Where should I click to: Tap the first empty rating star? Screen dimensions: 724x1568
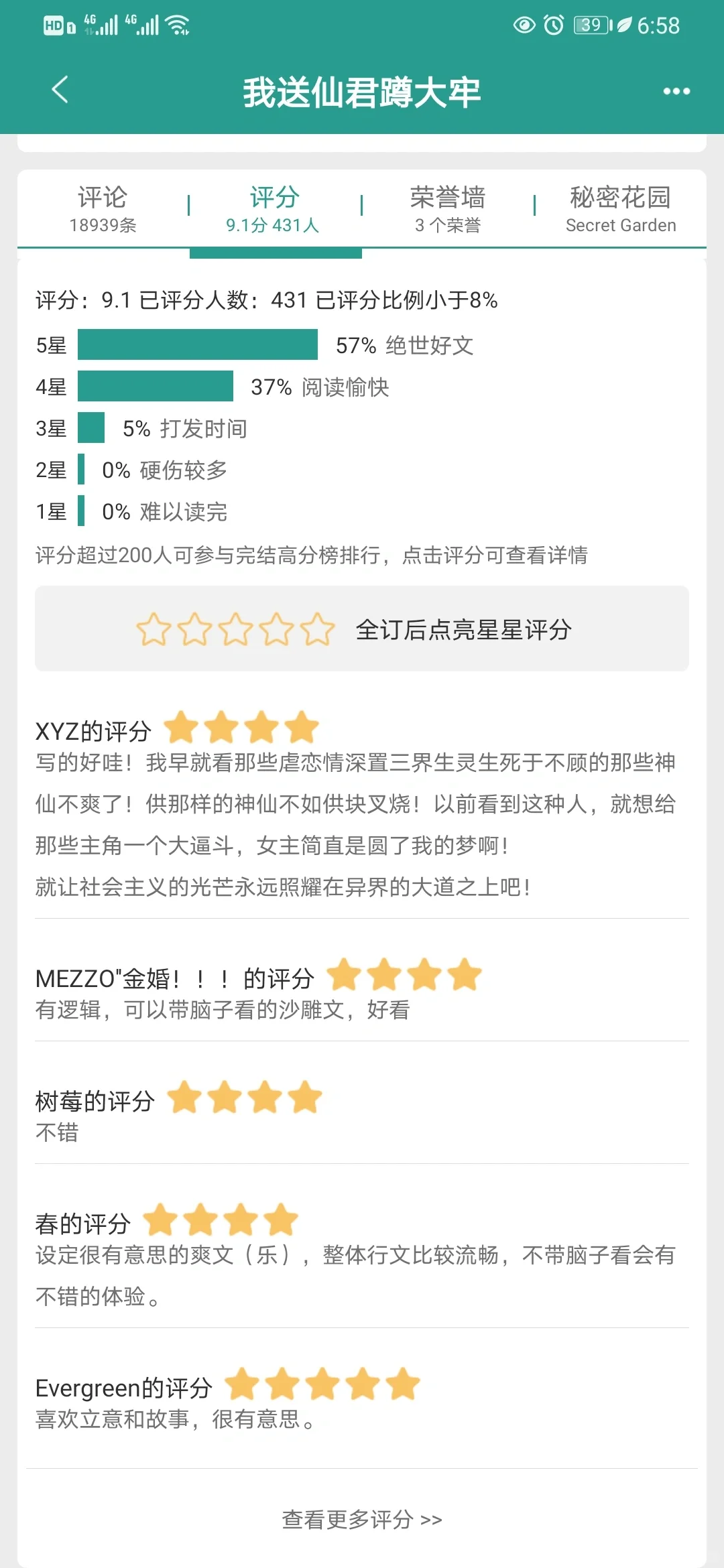pos(154,630)
